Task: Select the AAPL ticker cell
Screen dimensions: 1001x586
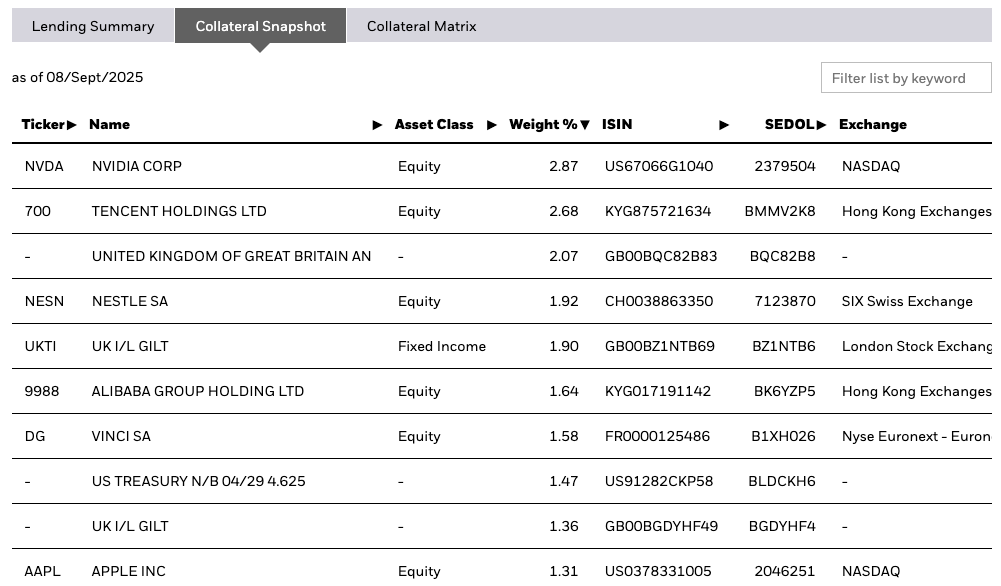Action: (x=42, y=571)
